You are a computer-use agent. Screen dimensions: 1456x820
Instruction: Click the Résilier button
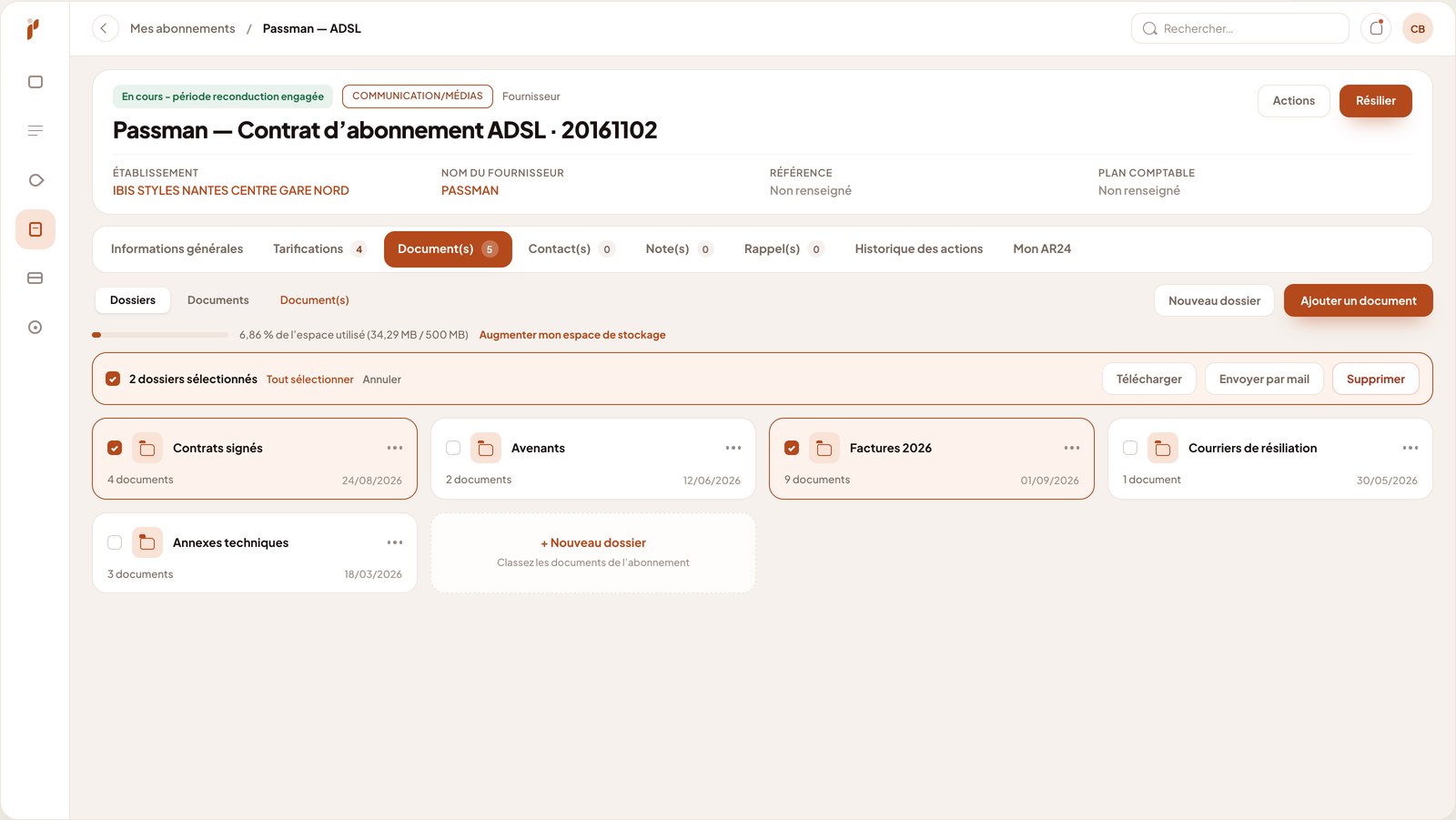1375,101
